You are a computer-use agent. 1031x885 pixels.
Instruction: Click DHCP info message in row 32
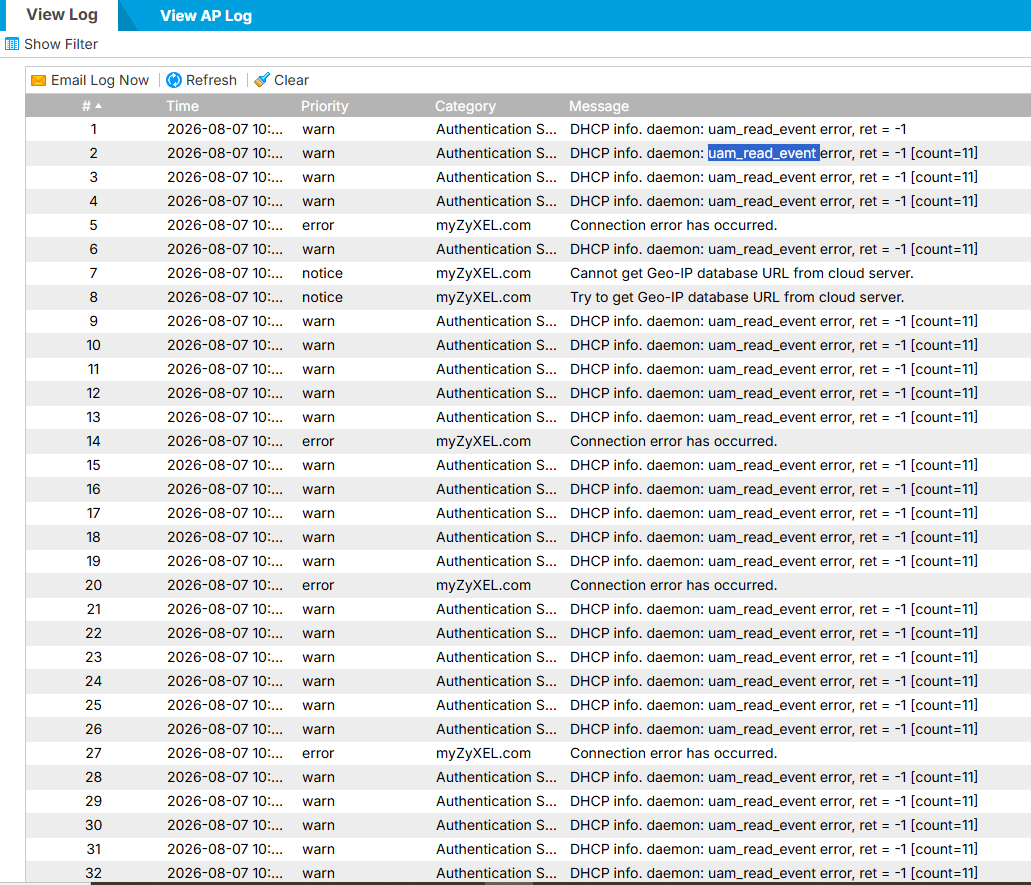(x=773, y=873)
